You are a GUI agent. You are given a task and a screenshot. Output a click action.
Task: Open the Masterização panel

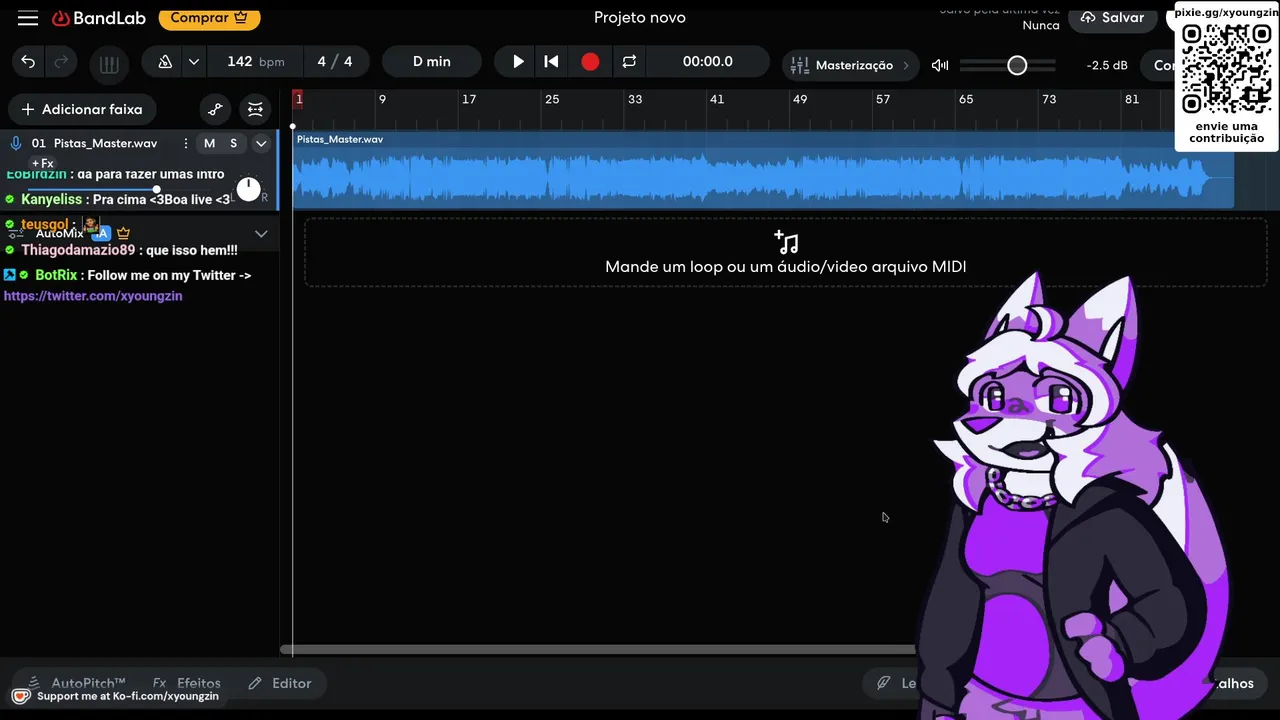pyautogui.click(x=851, y=65)
